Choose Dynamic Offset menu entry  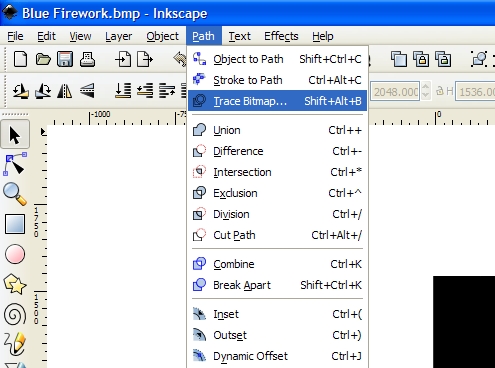coord(277,356)
